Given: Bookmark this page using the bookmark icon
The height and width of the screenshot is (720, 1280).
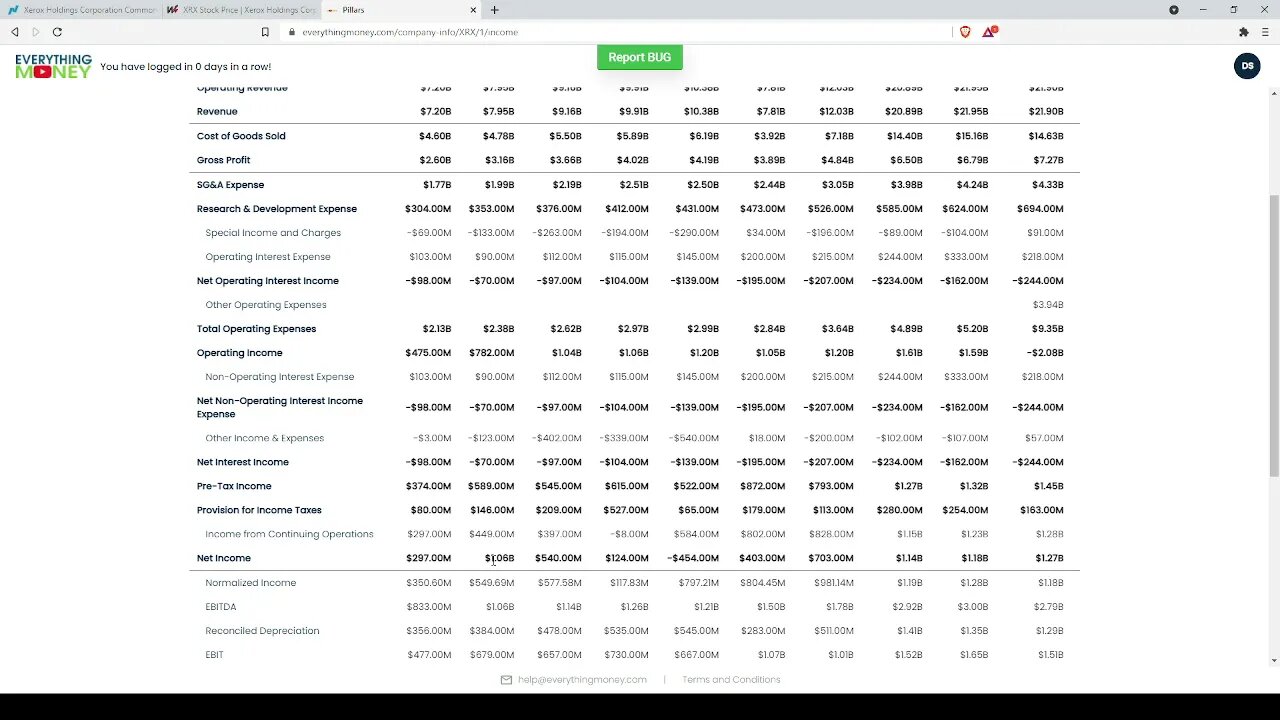Looking at the screenshot, I should point(265,32).
